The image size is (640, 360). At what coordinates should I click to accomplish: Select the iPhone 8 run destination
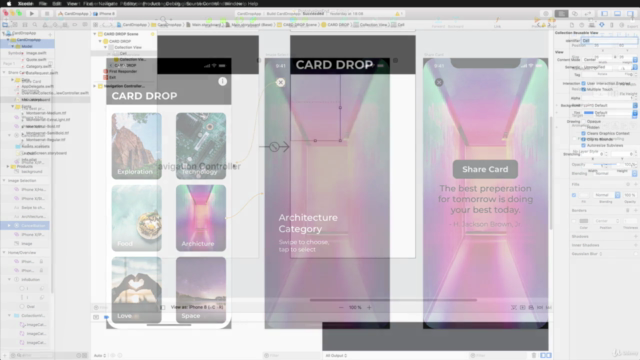[x=104, y=13]
